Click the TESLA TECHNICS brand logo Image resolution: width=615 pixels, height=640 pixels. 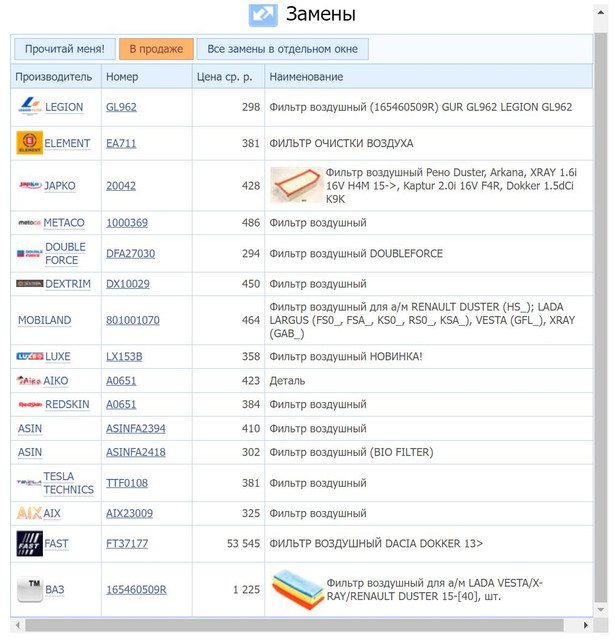[x=29, y=482]
